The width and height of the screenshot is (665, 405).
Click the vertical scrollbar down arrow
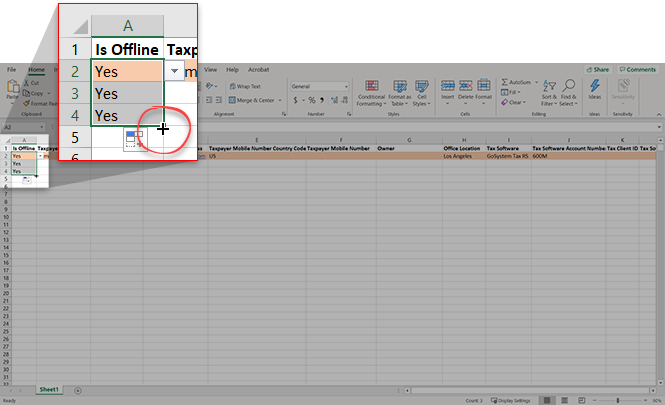click(x=660, y=382)
